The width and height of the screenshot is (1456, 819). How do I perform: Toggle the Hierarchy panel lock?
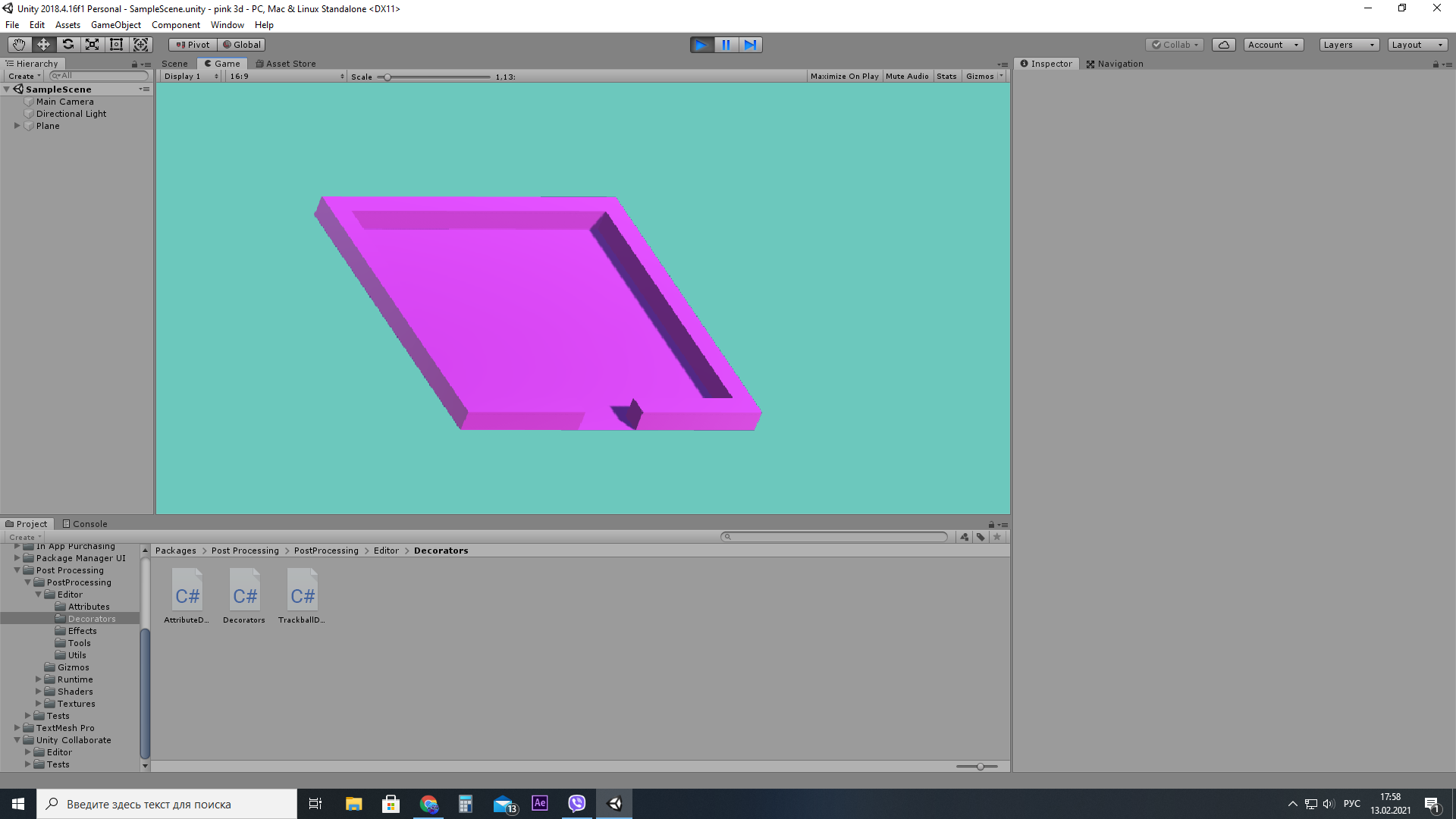(134, 64)
